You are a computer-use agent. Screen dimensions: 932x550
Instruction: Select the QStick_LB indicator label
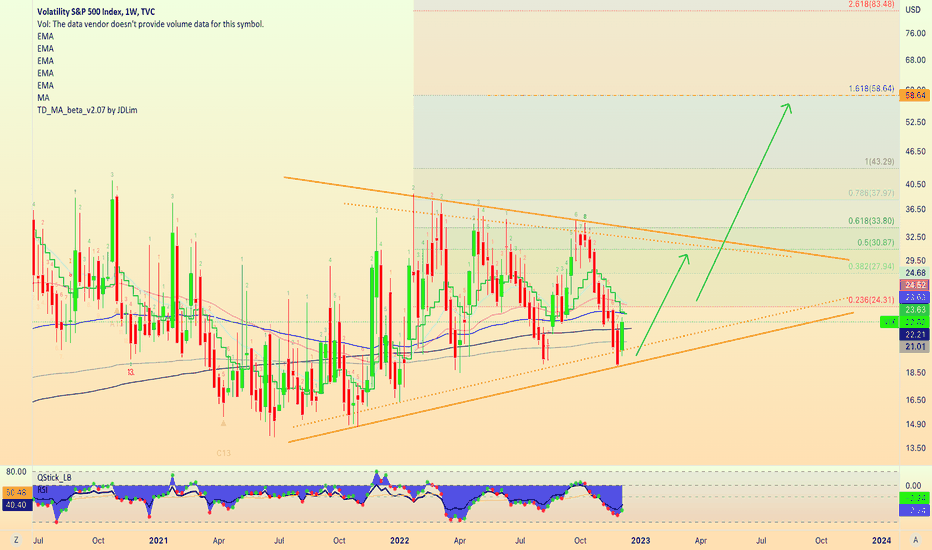pyautogui.click(x=54, y=477)
